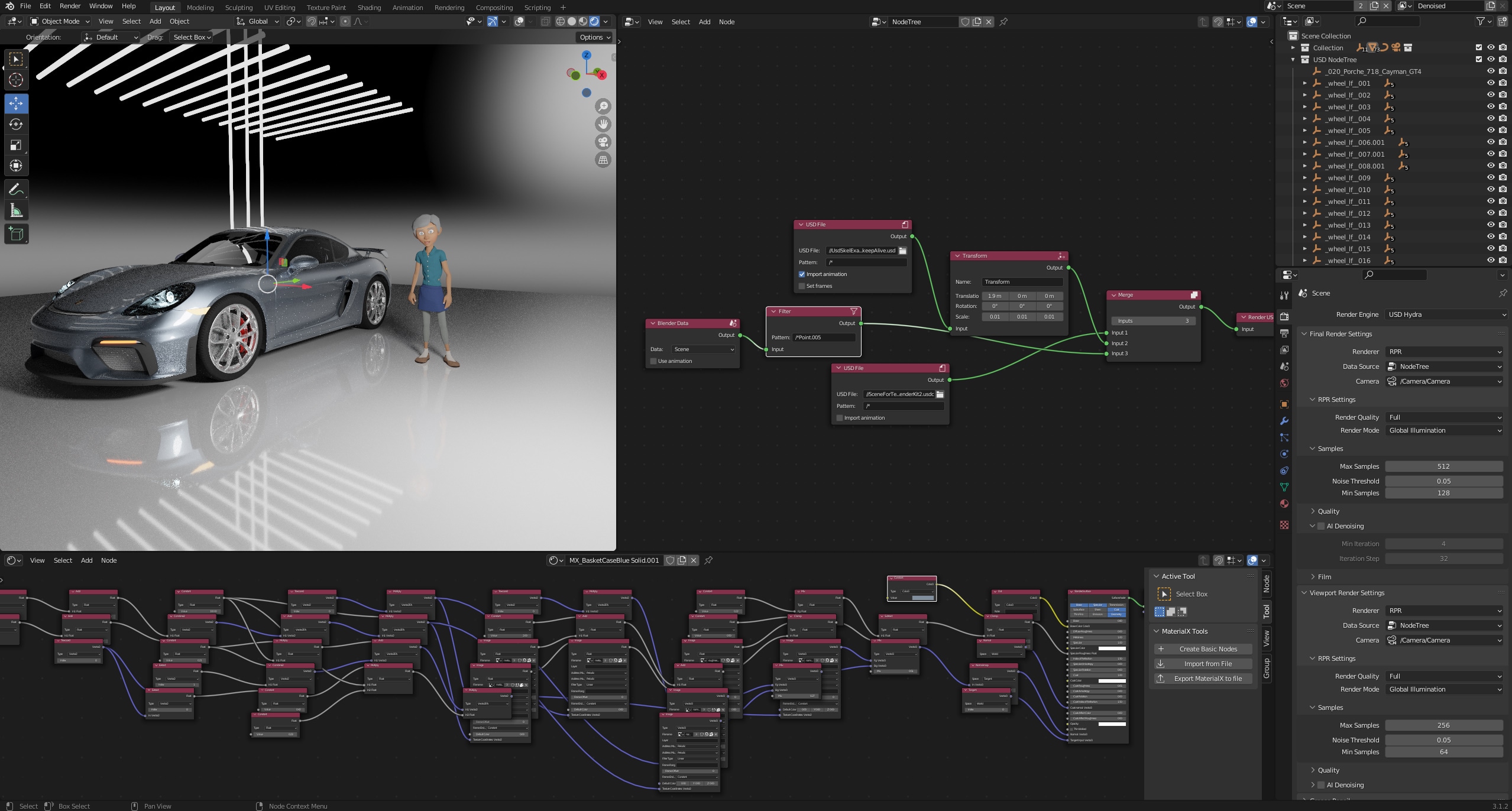The width and height of the screenshot is (1512, 811).
Task: Click Export MaterialX to file button
Action: [1203, 679]
